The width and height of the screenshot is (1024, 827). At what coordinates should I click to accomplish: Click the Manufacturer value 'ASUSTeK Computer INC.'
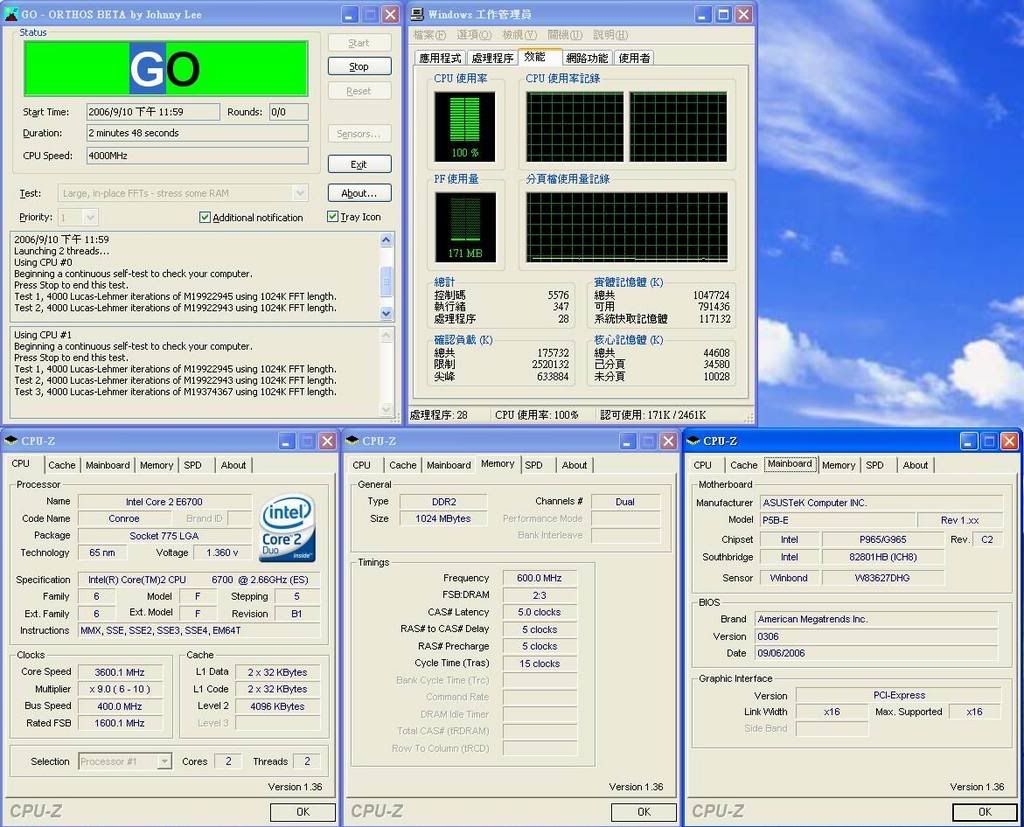881,503
